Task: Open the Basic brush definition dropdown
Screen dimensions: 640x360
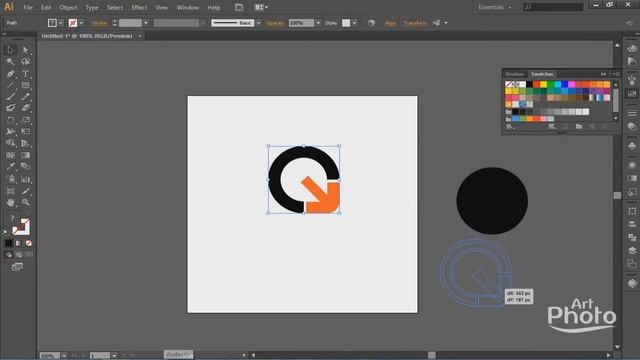Action: pos(258,23)
